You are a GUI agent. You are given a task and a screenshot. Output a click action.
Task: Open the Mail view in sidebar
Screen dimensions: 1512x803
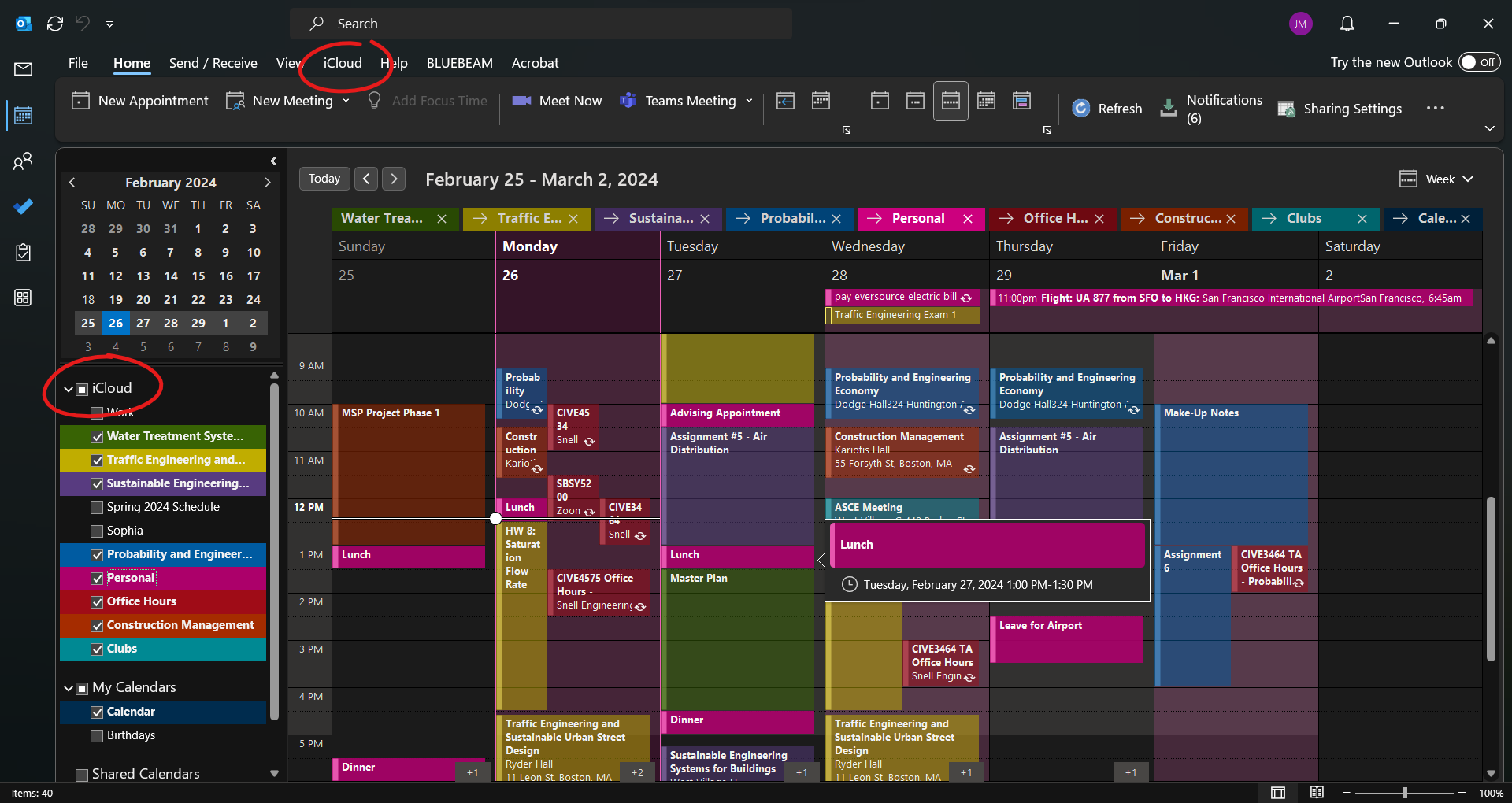[x=23, y=69]
